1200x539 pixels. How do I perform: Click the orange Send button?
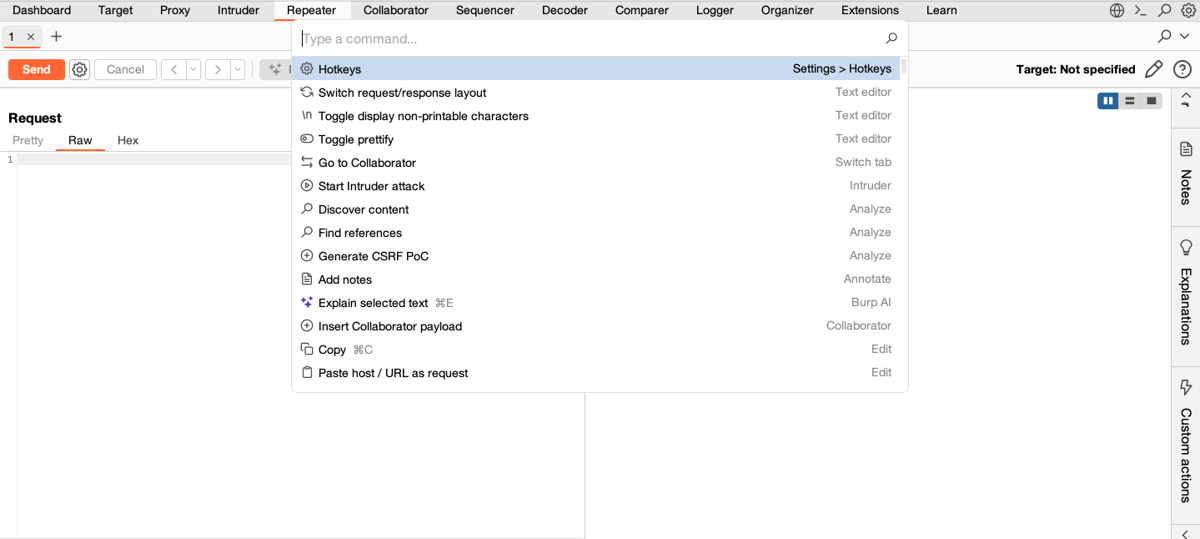(x=36, y=70)
